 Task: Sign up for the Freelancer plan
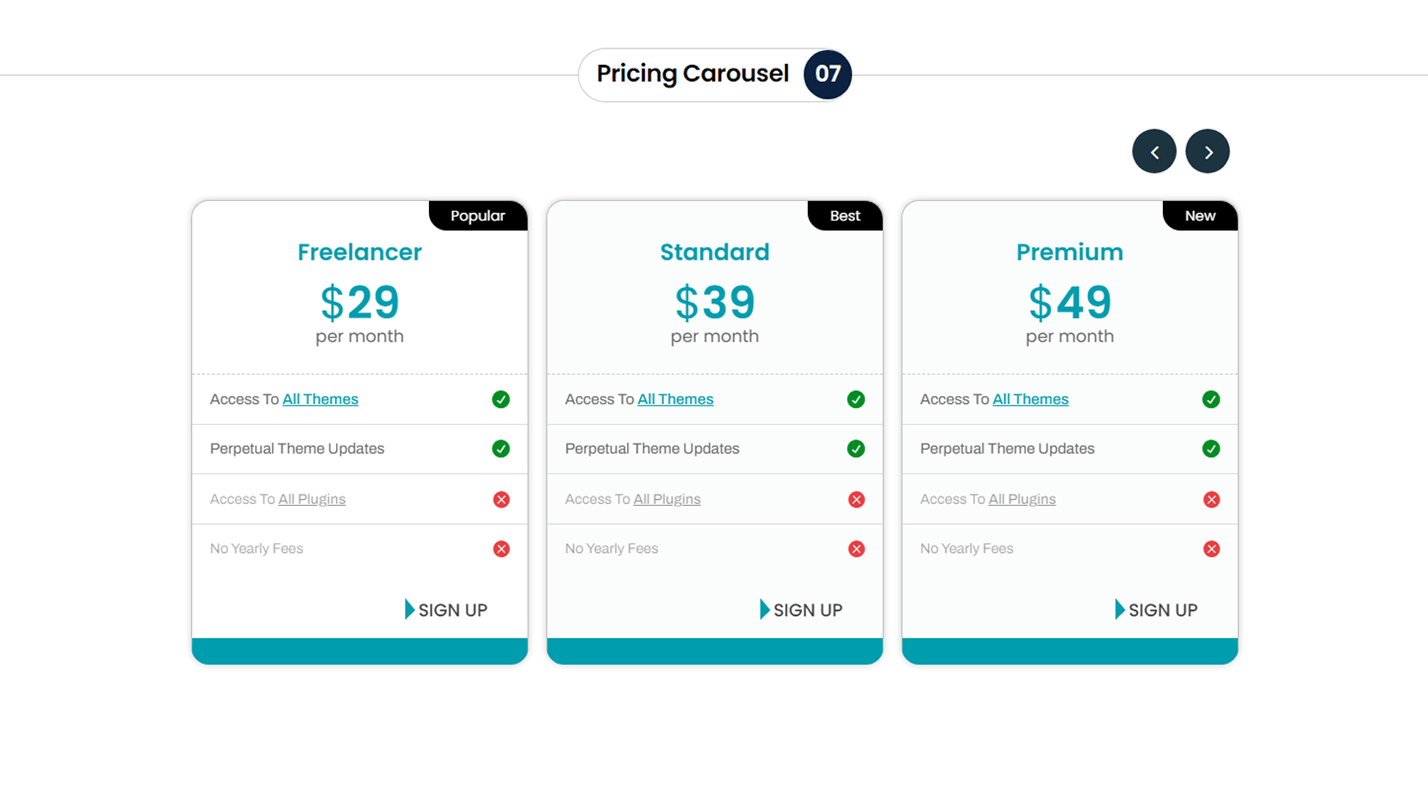[x=446, y=610]
